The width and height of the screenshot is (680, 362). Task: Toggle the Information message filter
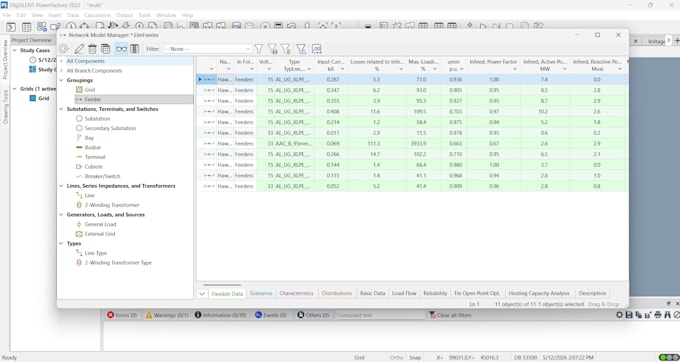[220, 315]
